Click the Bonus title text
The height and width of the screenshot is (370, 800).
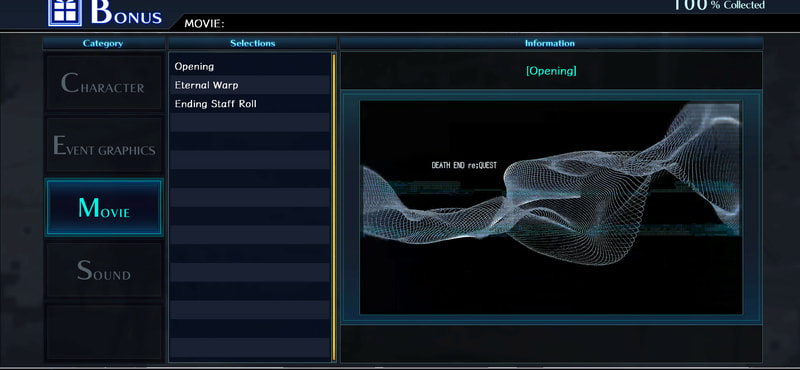click(126, 12)
